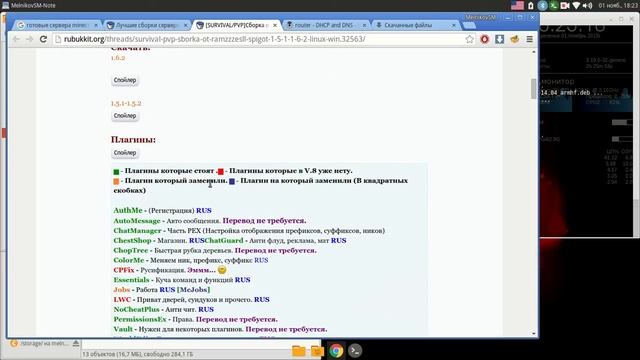Viewport: 640px width, 360px height.
Task: Open the Wi-Fi network tray icon
Action: click(x=576, y=5)
